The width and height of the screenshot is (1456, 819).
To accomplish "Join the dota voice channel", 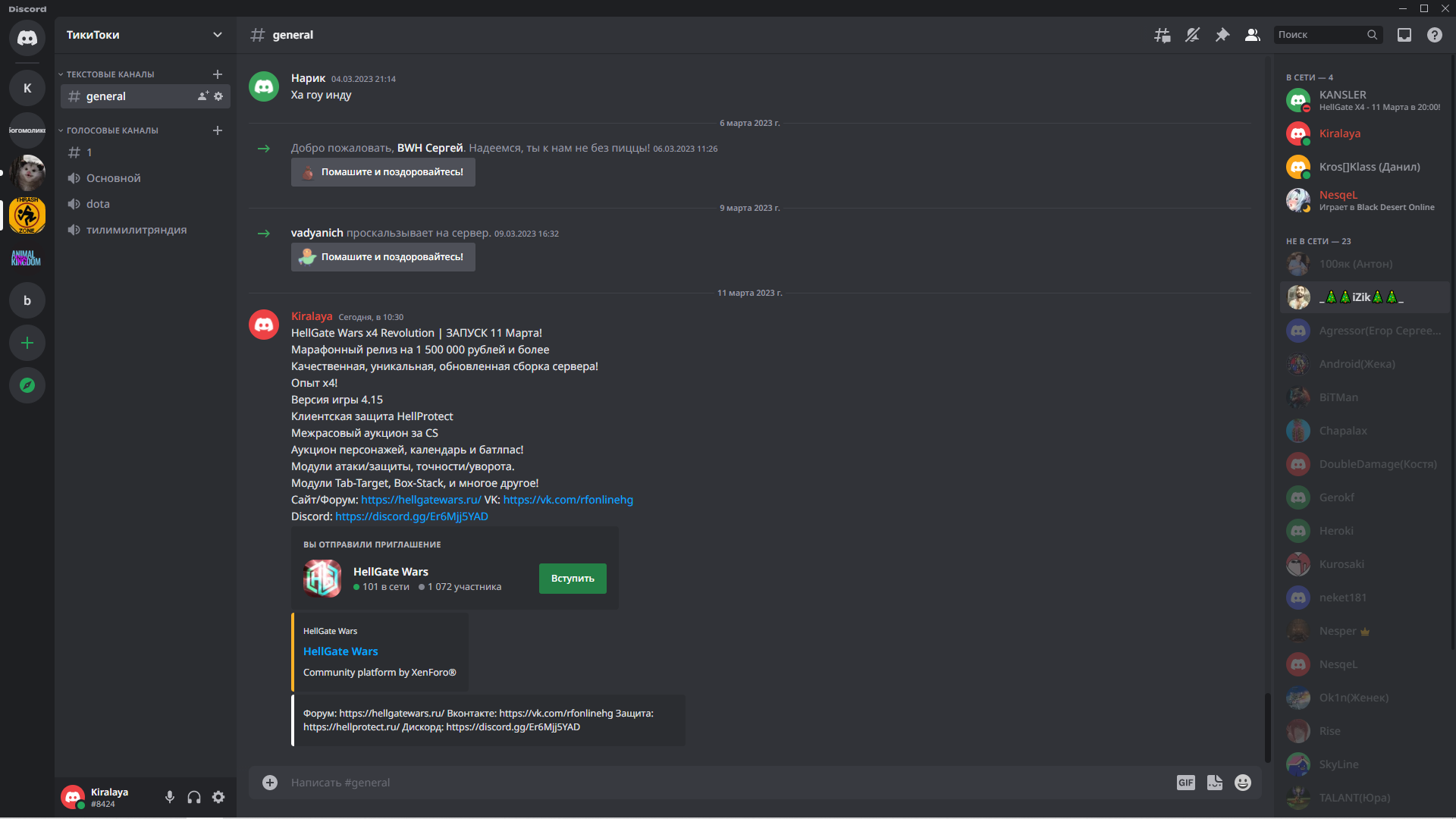I will (x=146, y=204).
